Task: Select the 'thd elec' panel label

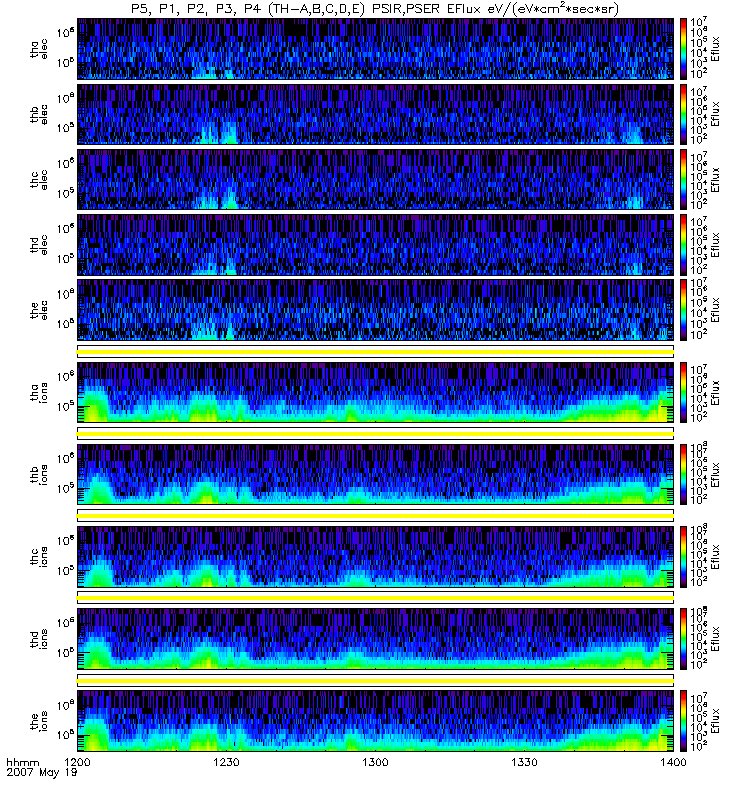Action: tap(39, 245)
